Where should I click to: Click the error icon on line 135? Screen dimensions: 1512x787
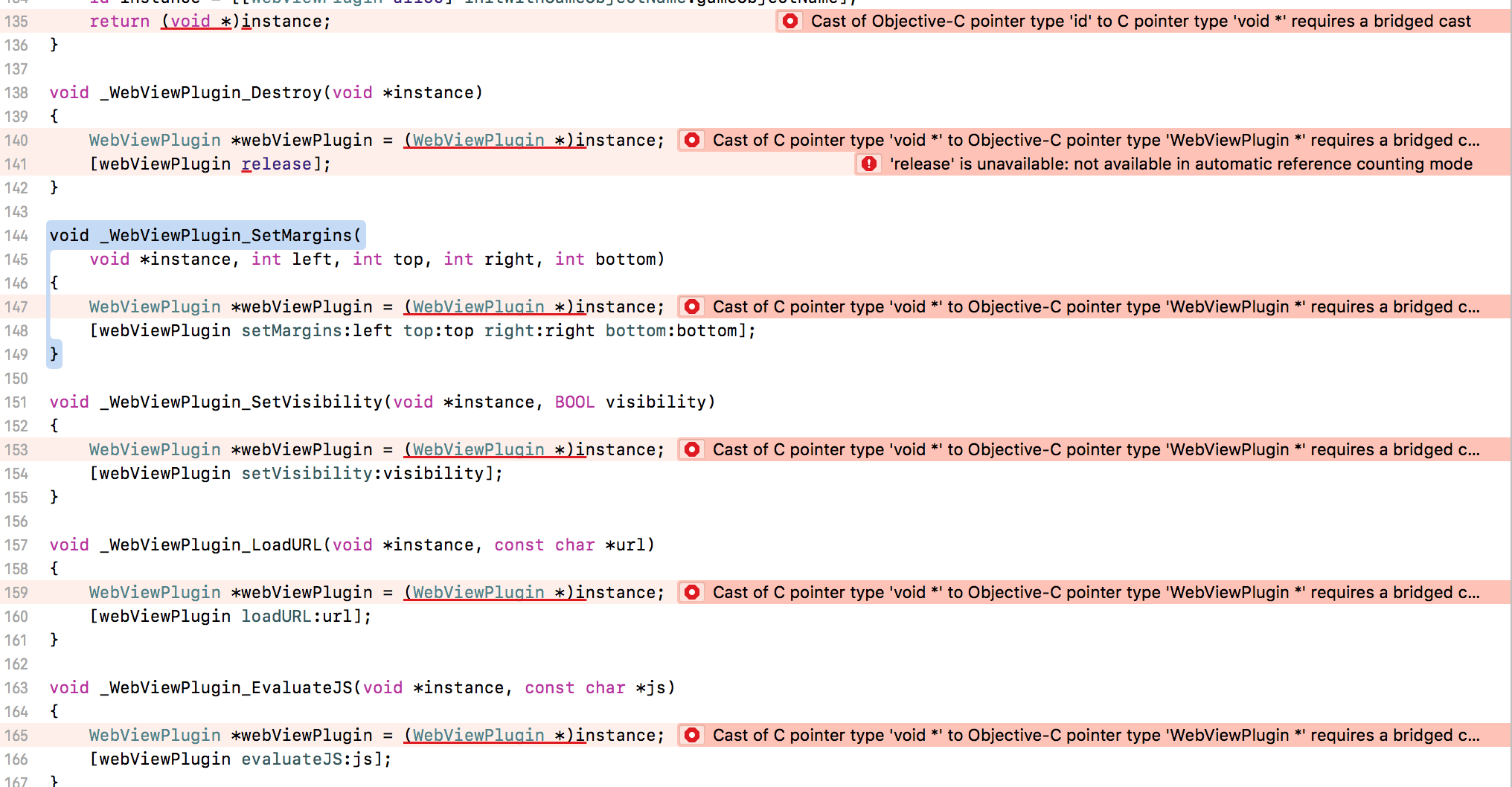click(790, 21)
